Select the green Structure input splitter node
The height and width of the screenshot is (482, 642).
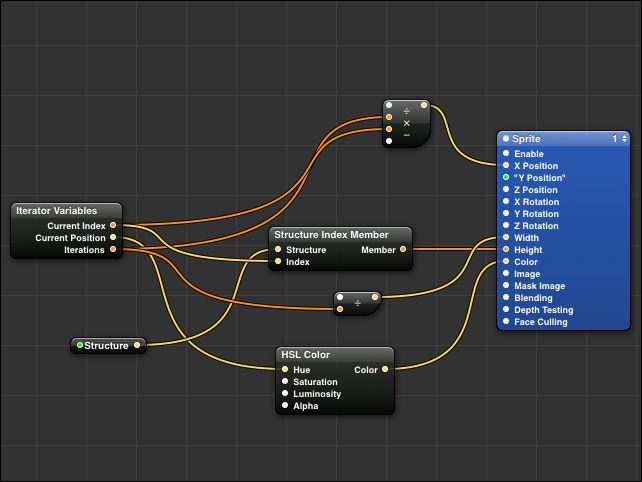tap(108, 346)
